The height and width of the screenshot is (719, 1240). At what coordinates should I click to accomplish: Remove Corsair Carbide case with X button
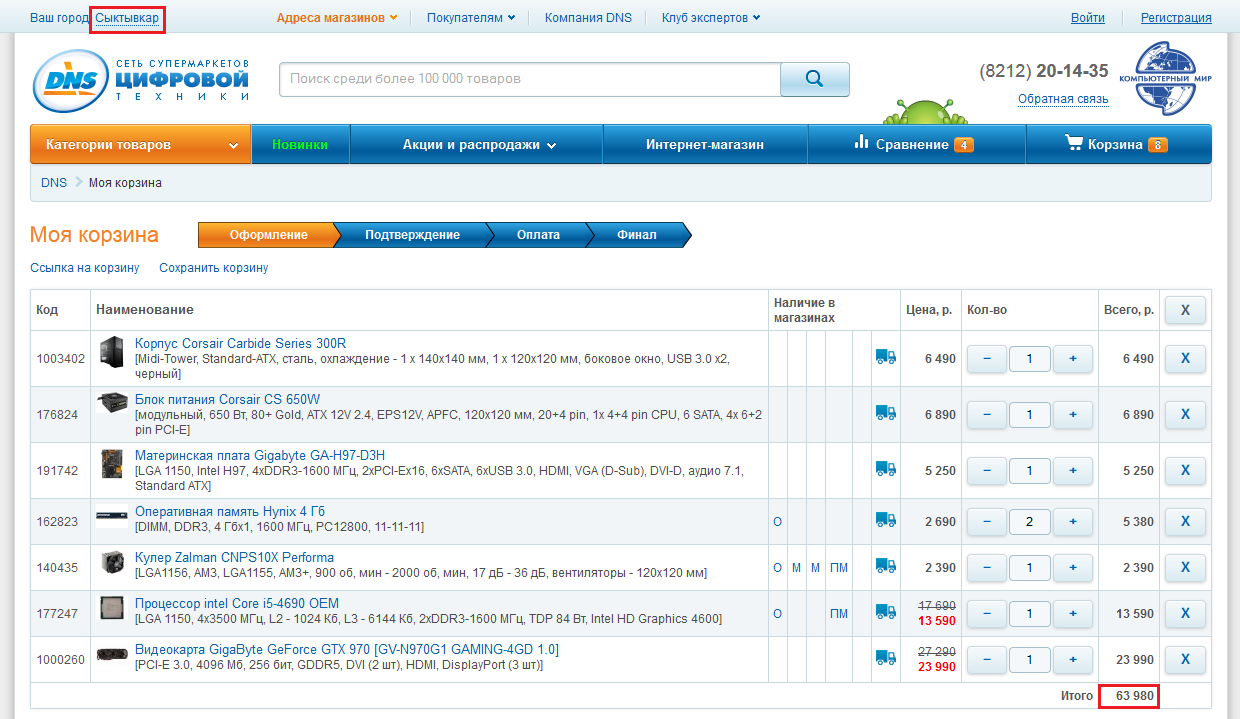1185,358
